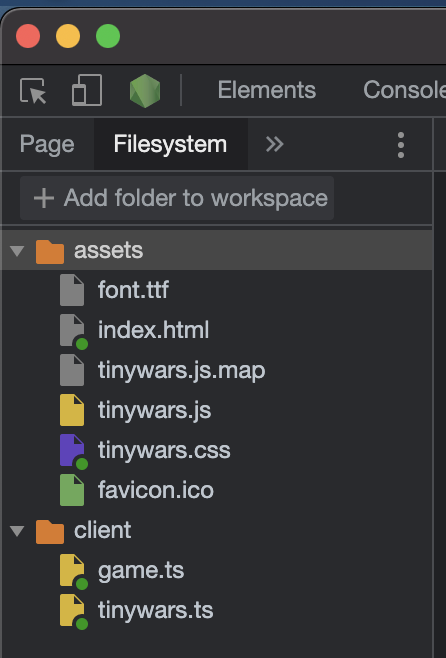Open the Elements panel tab

267,90
